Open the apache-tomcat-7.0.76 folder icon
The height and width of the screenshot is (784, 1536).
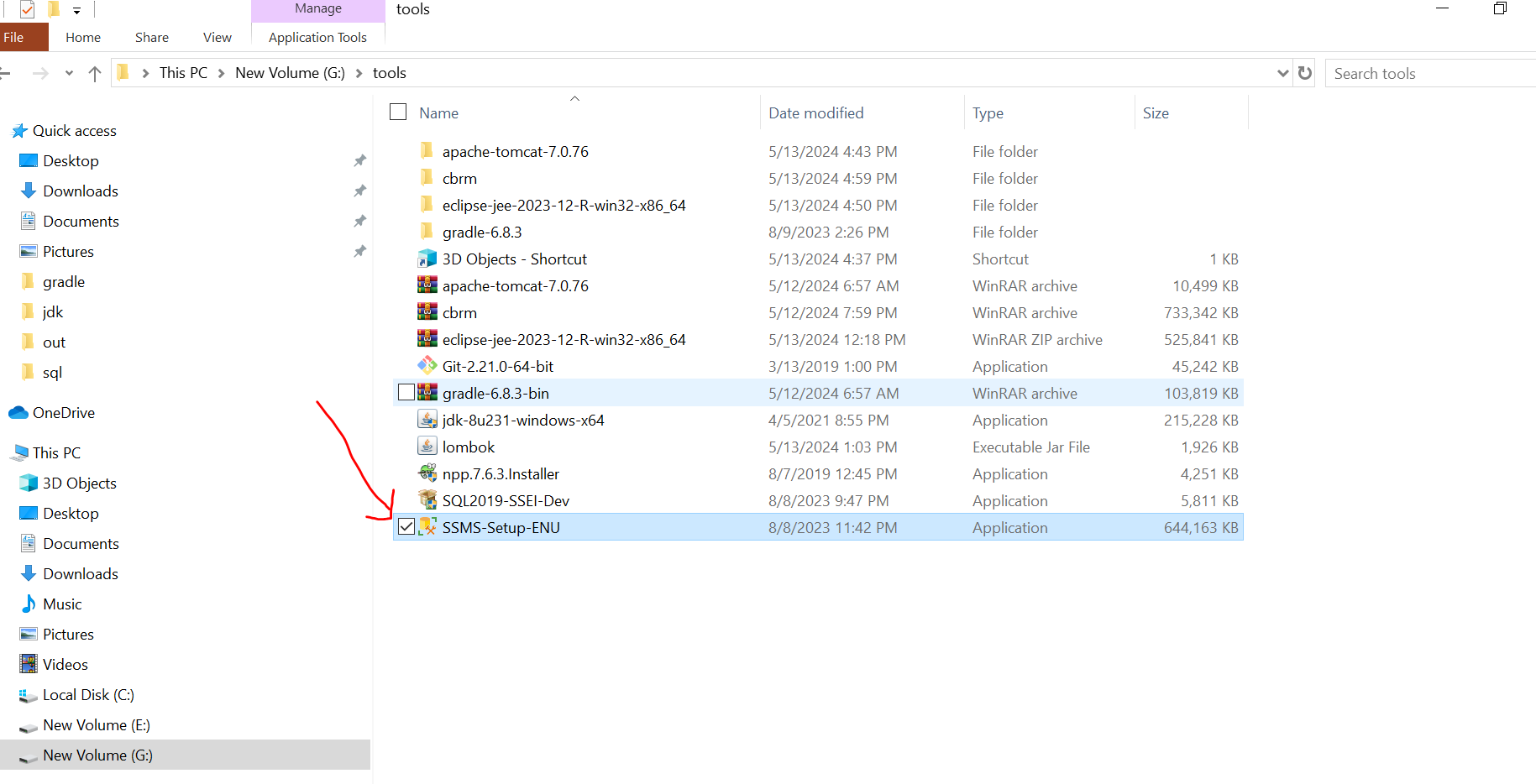(x=427, y=151)
